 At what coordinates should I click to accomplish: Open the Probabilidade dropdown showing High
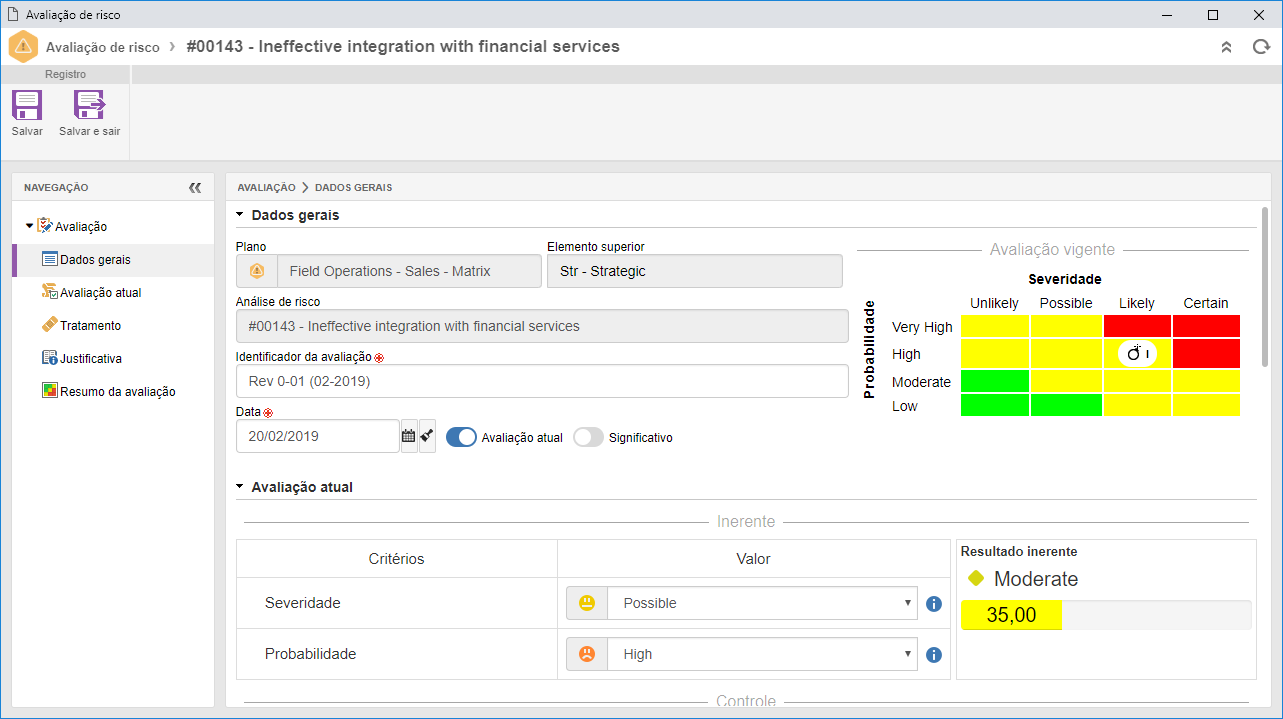click(x=762, y=654)
